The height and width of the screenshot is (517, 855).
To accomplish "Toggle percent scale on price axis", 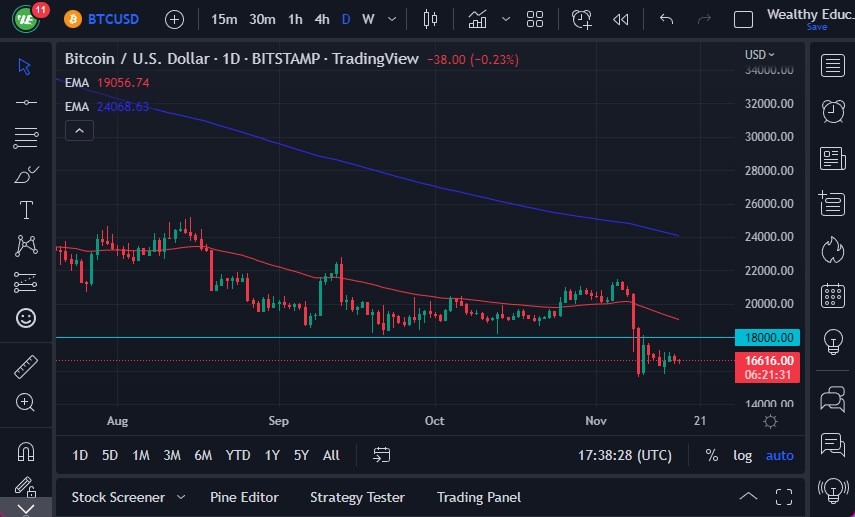I will click(711, 455).
